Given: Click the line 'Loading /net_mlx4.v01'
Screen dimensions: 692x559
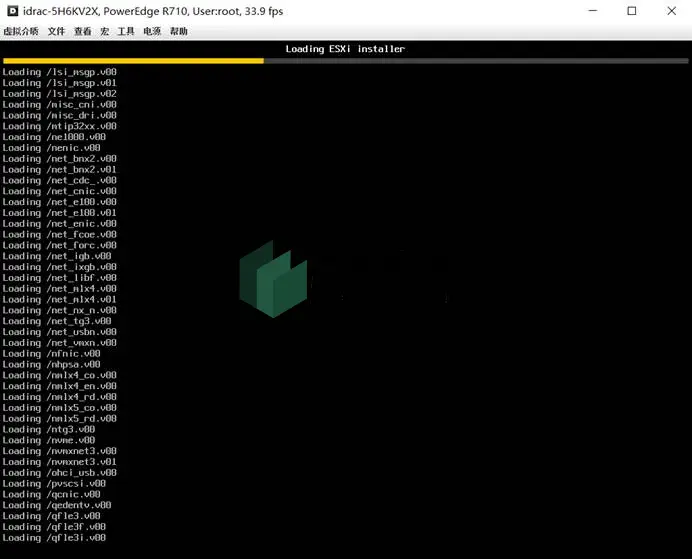Looking at the screenshot, I should pos(60,300).
